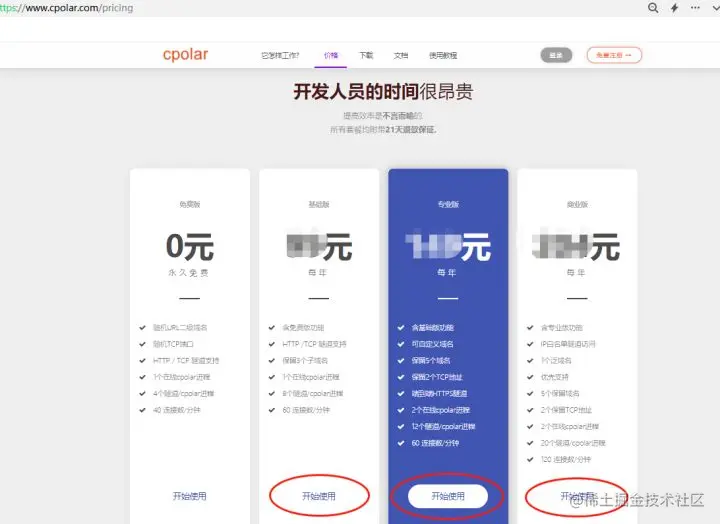The image size is (720, 524).
Task: Click the 优先支持 feature
Action: click(x=554, y=377)
